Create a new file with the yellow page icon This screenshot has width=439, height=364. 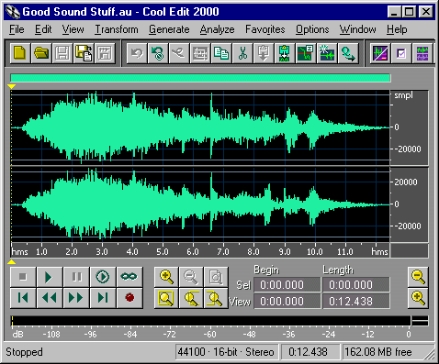click(x=20, y=53)
